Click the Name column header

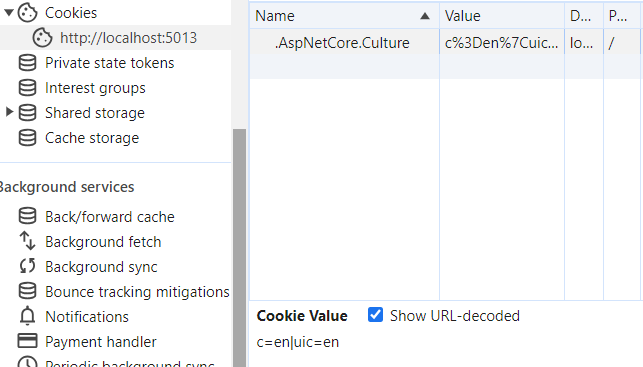344,16
